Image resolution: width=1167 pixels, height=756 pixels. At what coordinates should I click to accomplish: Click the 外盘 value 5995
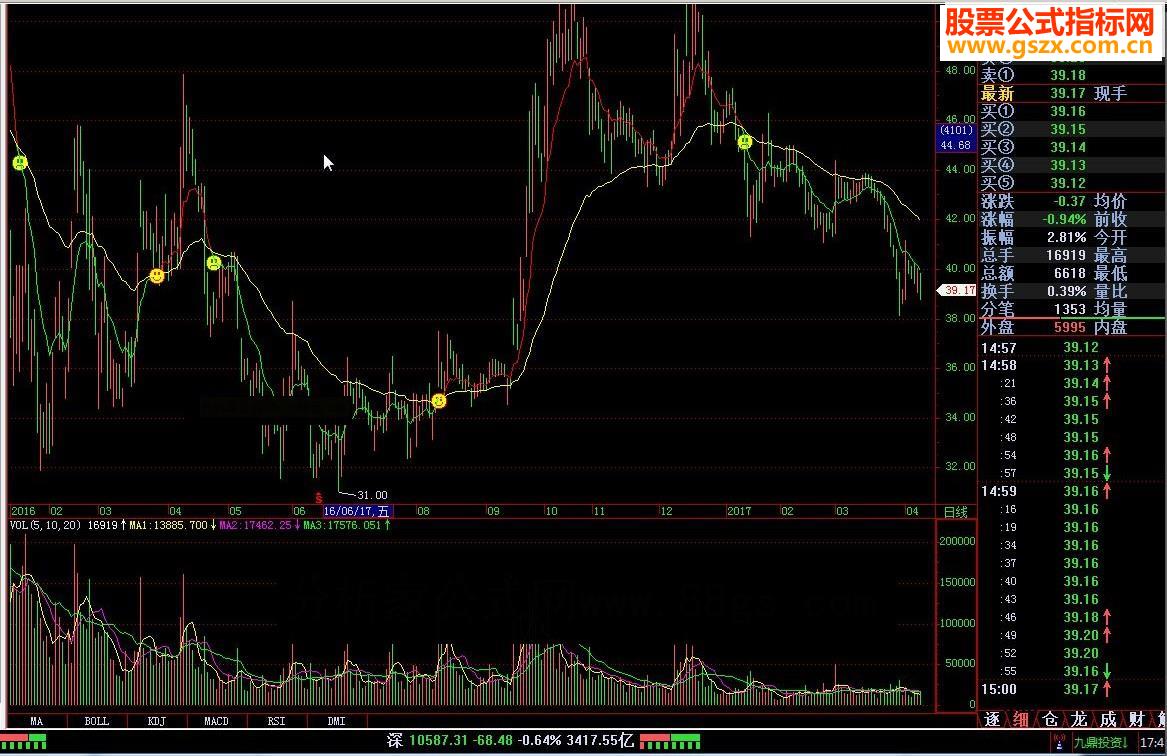tap(1070, 327)
